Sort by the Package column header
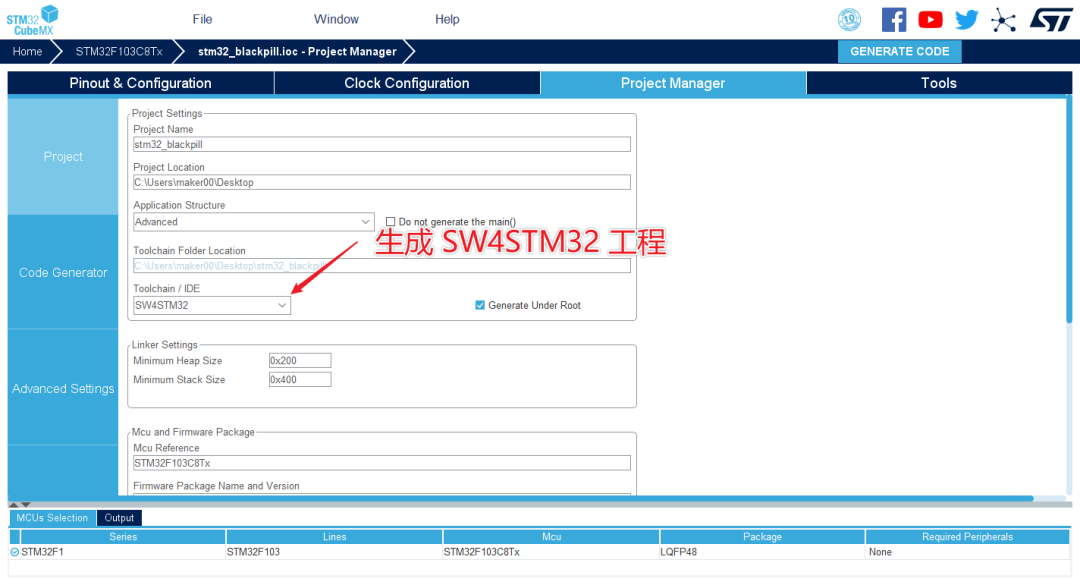This screenshot has width=1080, height=585. click(762, 537)
